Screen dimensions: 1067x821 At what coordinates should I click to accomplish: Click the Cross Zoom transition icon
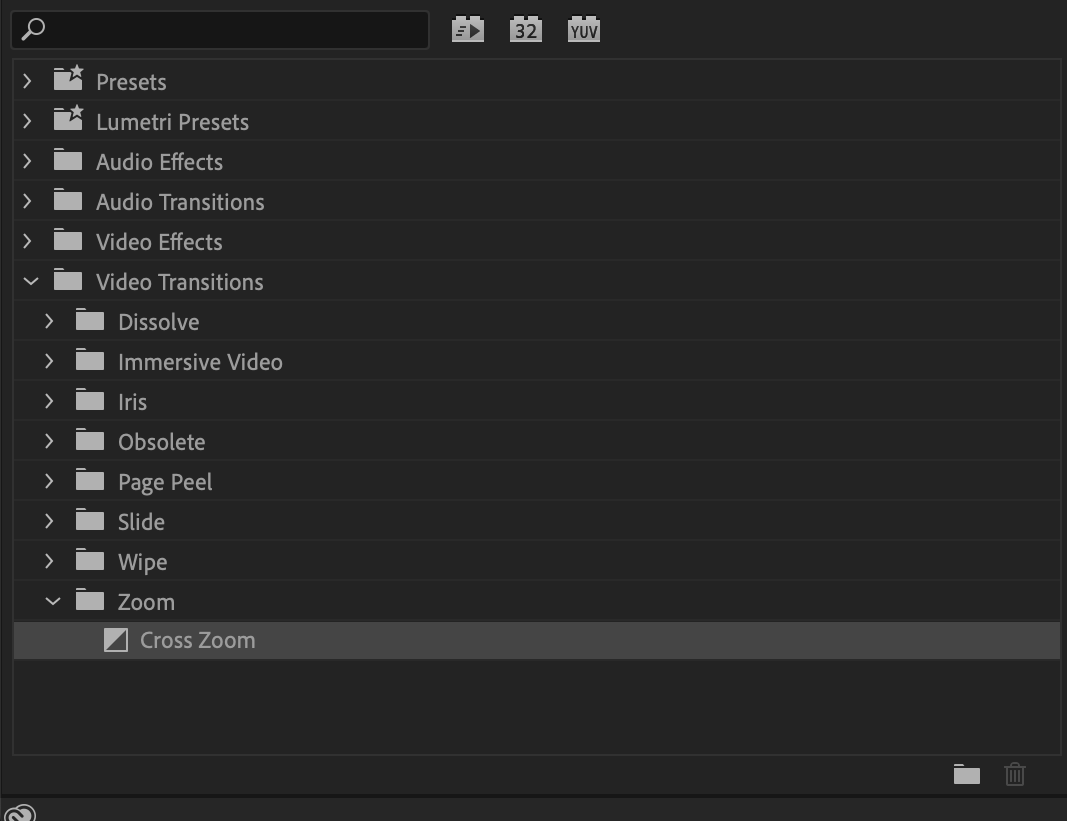116,640
